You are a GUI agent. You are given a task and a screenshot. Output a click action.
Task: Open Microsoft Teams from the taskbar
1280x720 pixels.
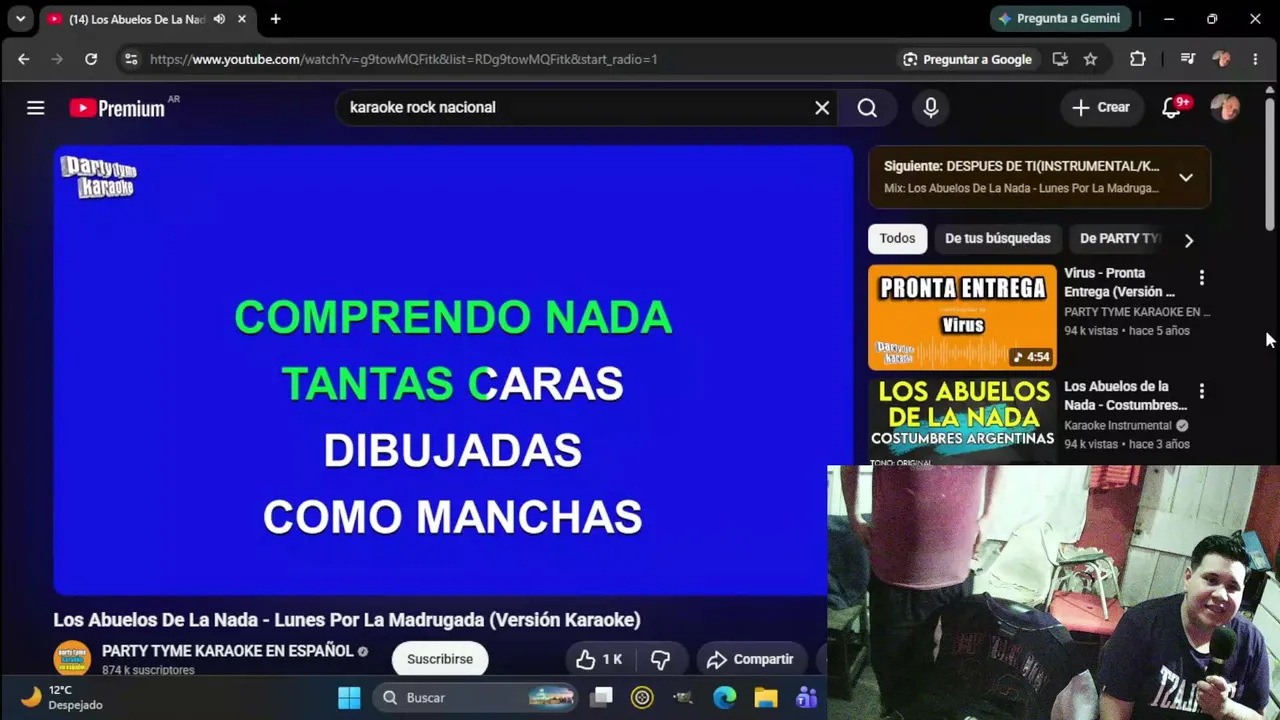(x=806, y=697)
